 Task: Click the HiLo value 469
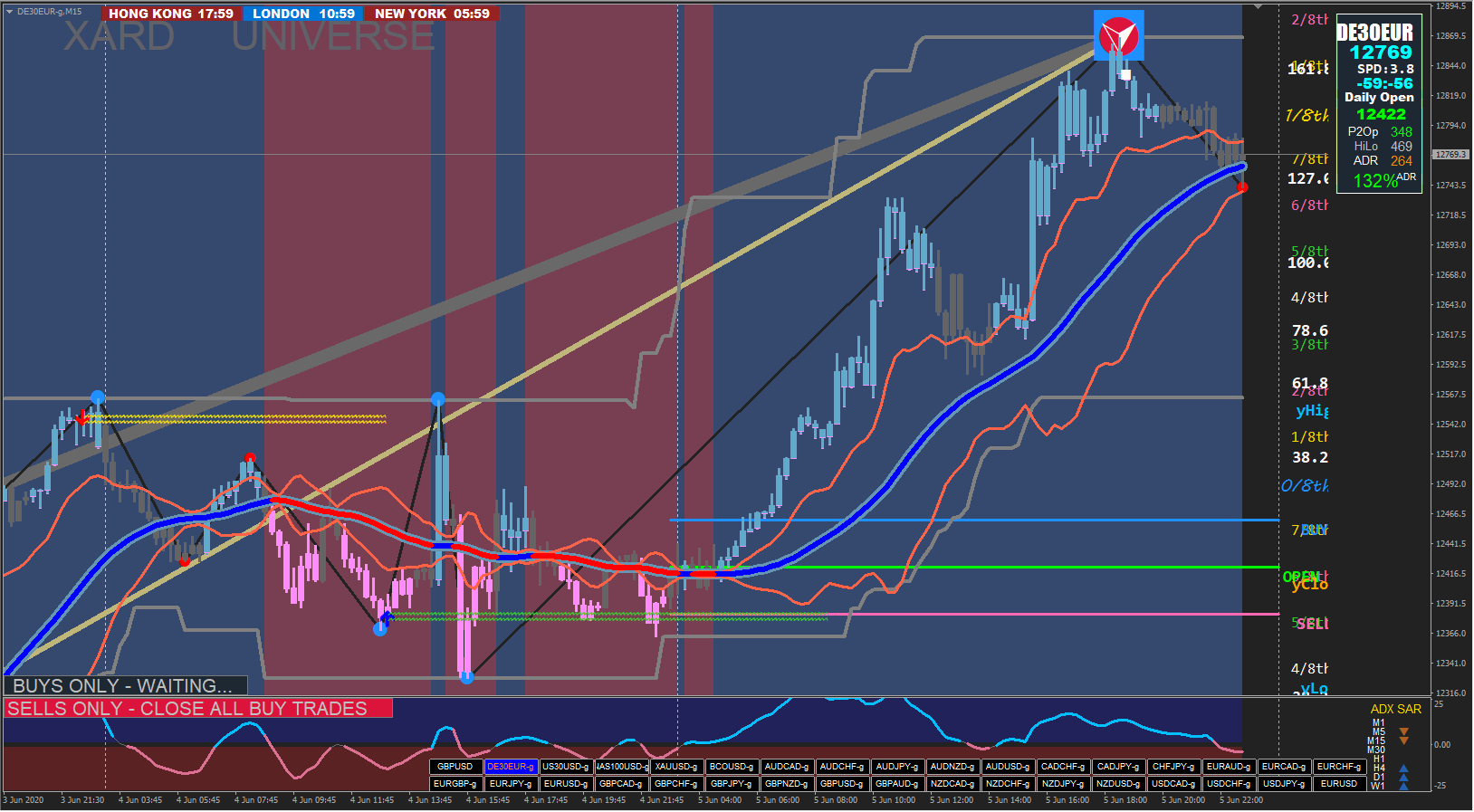click(1402, 147)
